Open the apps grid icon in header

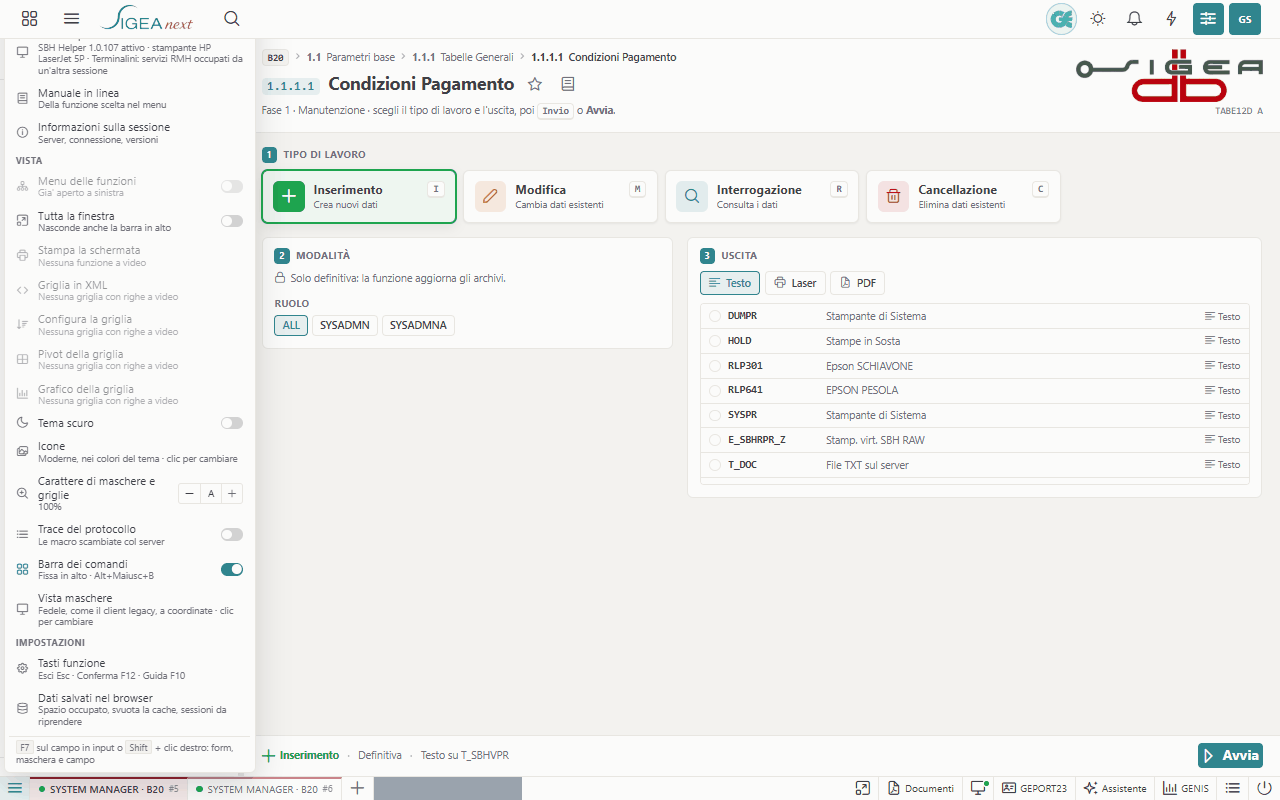29,18
